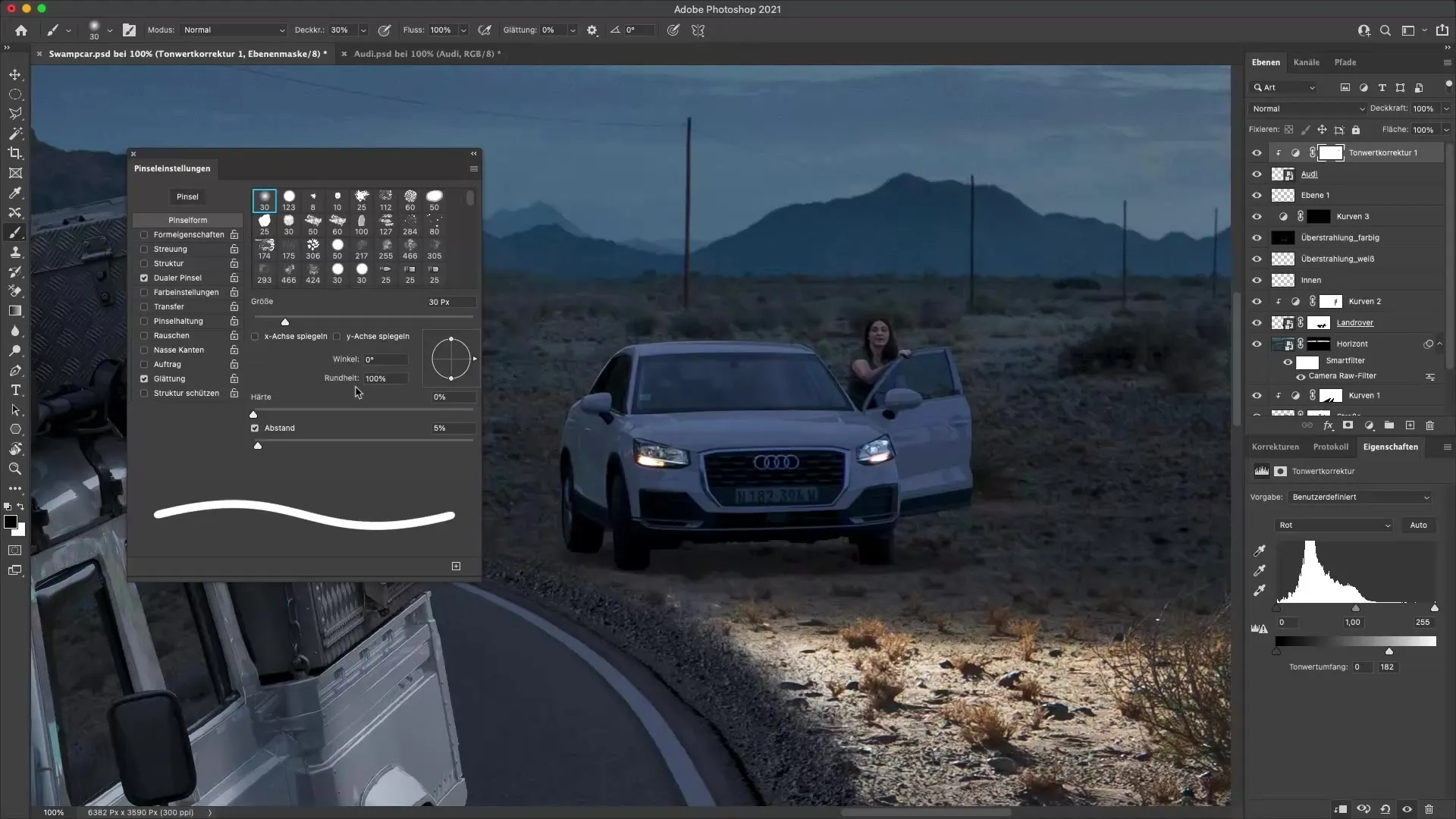Viewport: 1456px width, 819px height.
Task: Open the Rot channel selector
Action: pos(1335,525)
